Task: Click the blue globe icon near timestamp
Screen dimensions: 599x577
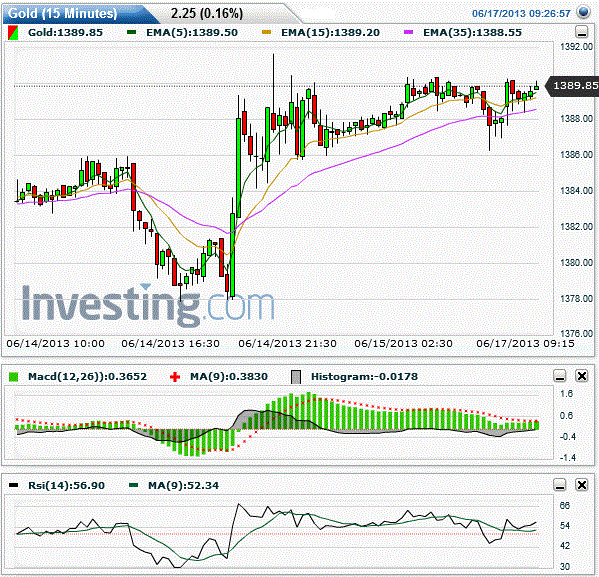Action: pos(584,13)
